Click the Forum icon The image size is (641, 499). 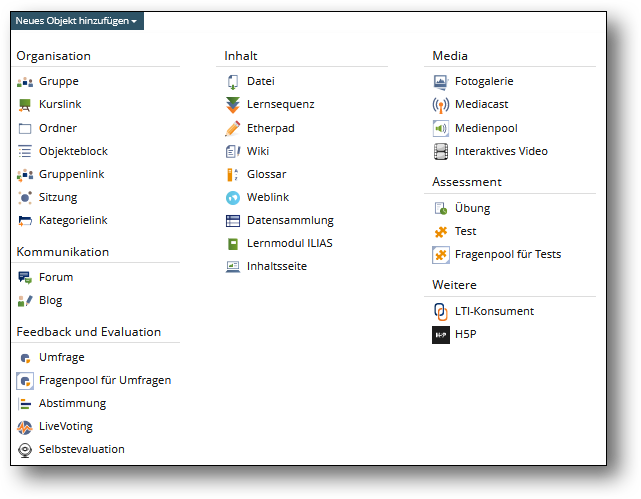(x=25, y=278)
